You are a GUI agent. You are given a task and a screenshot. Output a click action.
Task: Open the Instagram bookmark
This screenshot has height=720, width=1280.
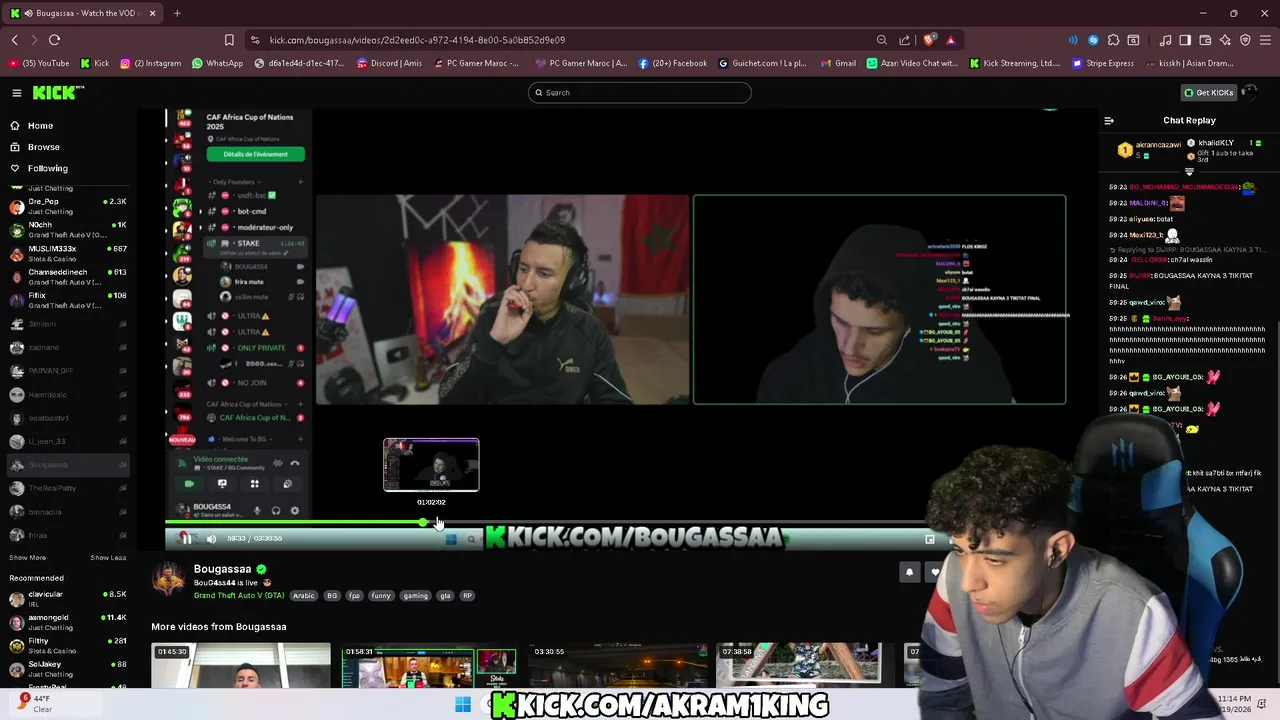(x=151, y=63)
